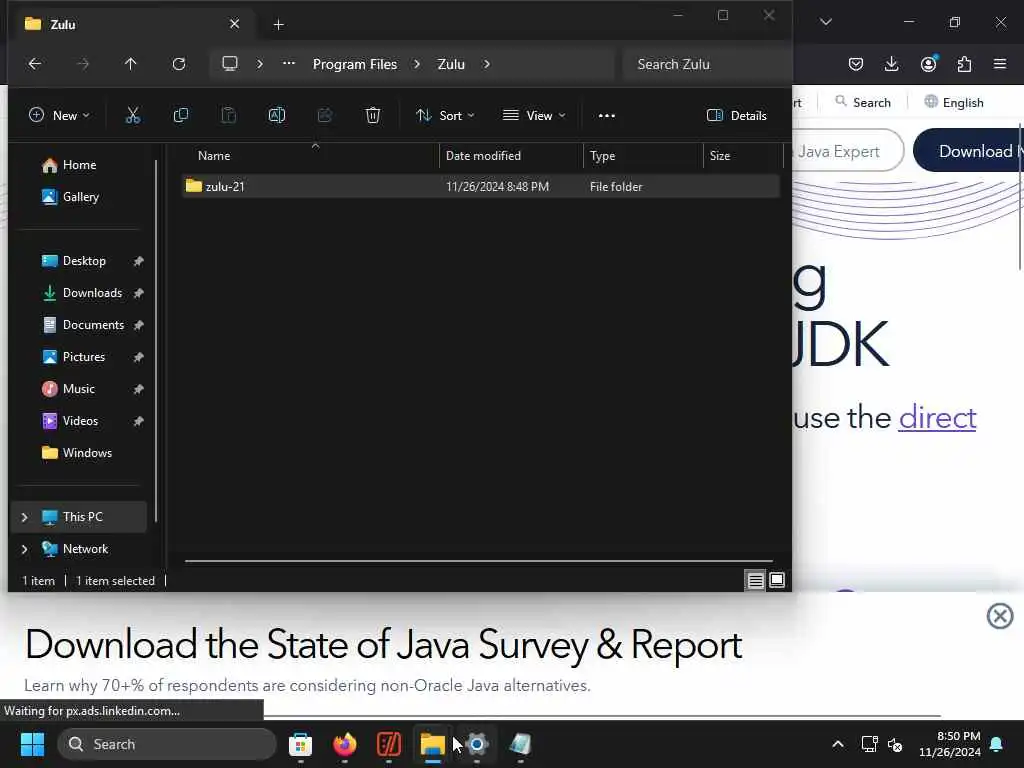Save page to Pocket icon in Firefox

(x=856, y=63)
